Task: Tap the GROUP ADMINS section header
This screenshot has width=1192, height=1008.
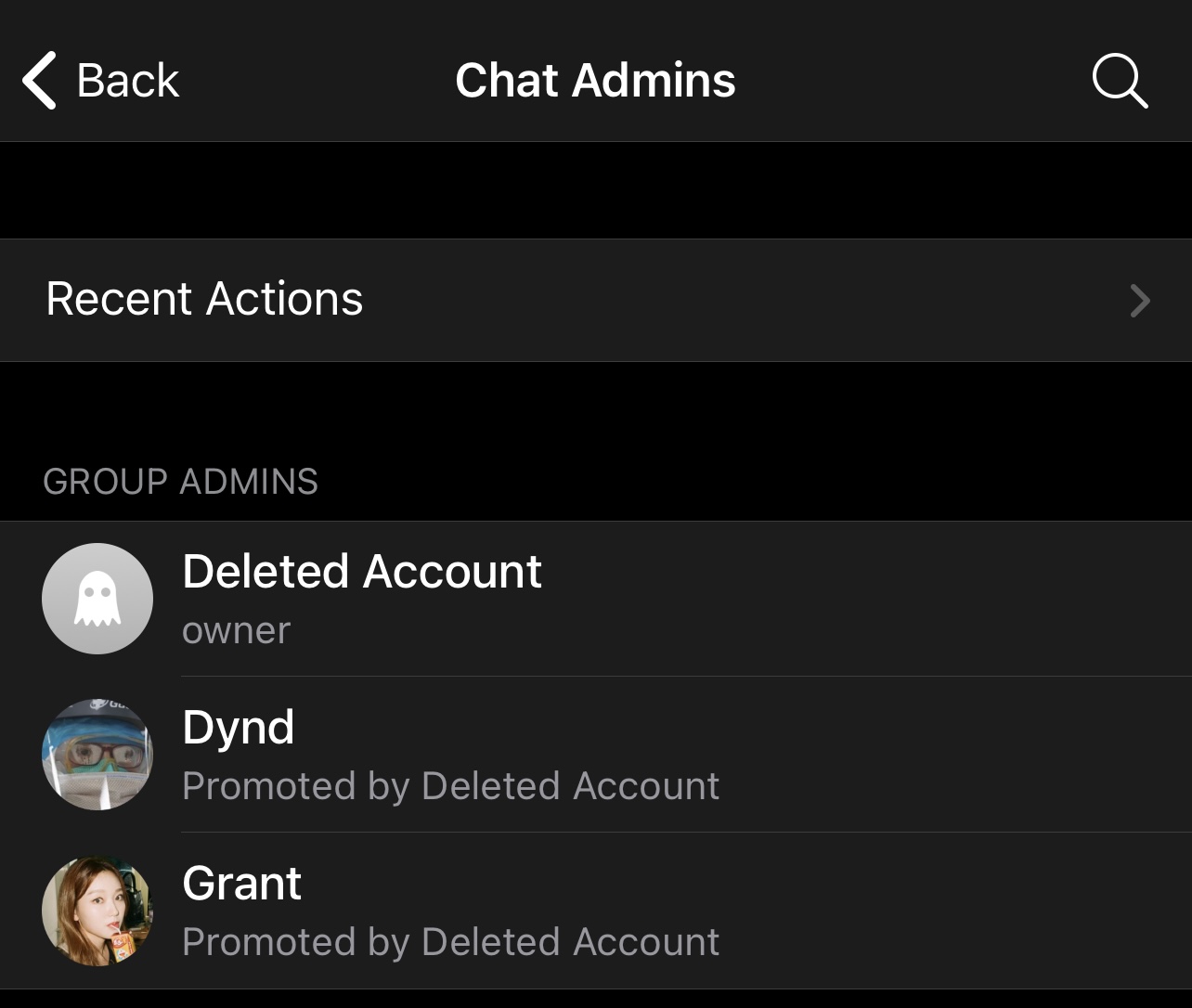Action: 180,482
